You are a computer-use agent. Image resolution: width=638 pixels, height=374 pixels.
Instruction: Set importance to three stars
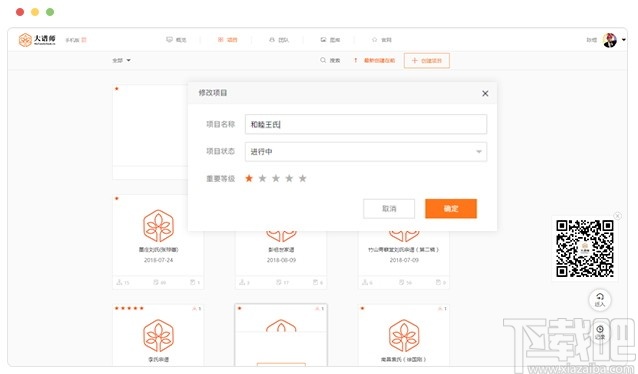pyautogui.click(x=276, y=178)
